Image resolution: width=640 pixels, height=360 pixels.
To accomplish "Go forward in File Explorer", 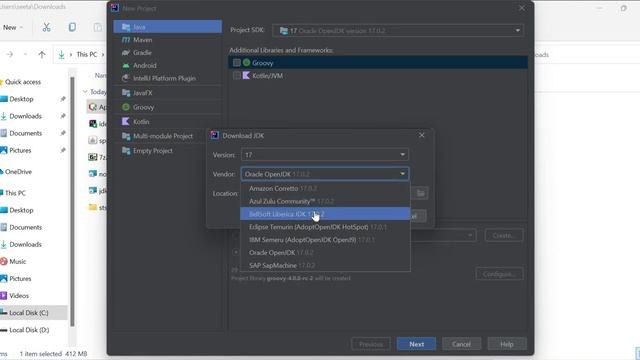I will tap(10, 54).
